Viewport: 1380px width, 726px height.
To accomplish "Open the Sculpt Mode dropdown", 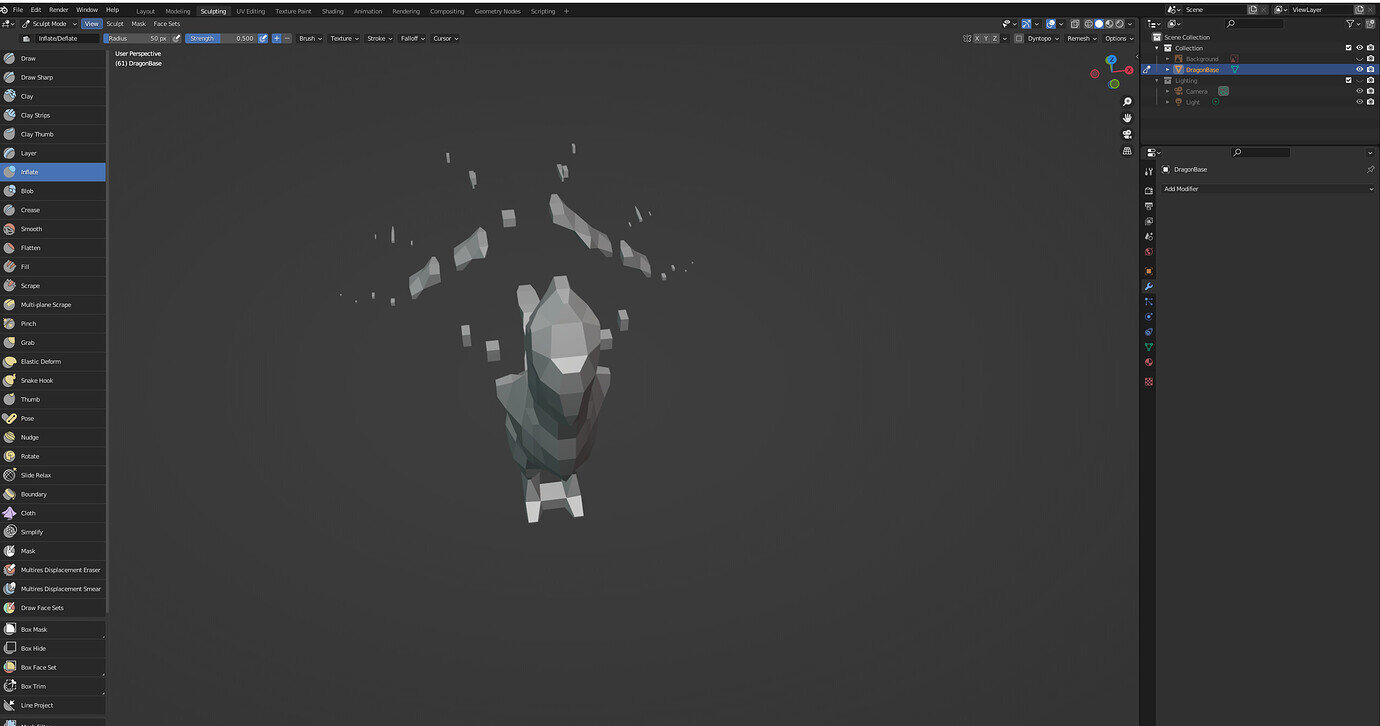I will tap(47, 23).
